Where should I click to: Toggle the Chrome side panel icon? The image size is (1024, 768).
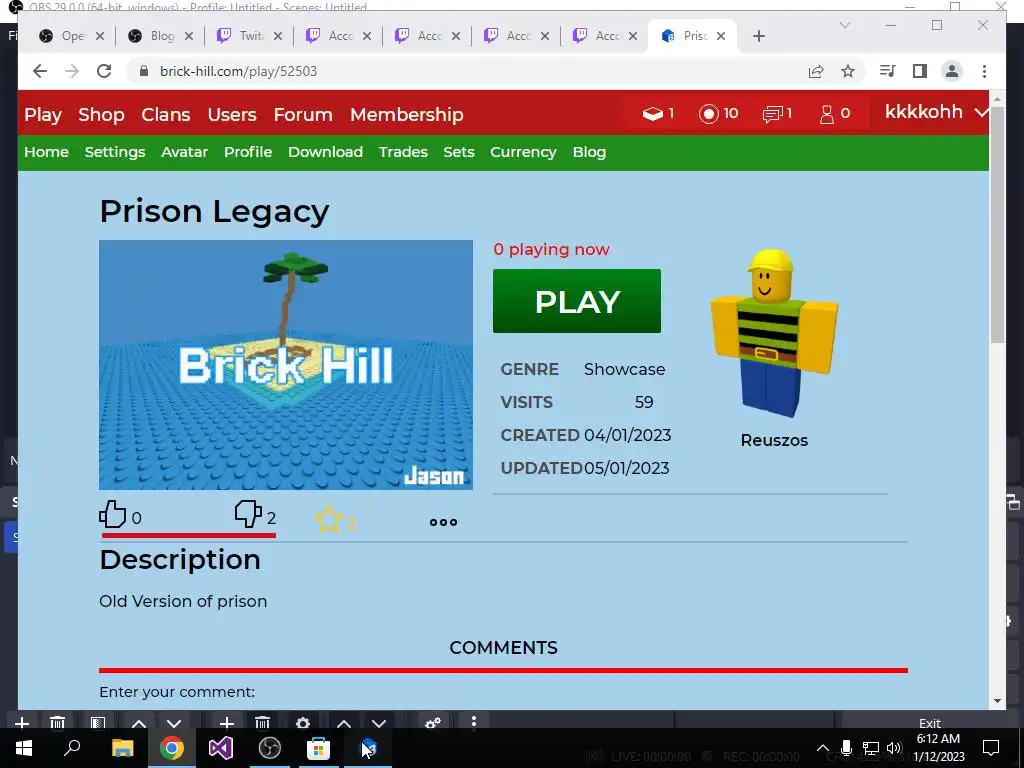click(920, 71)
